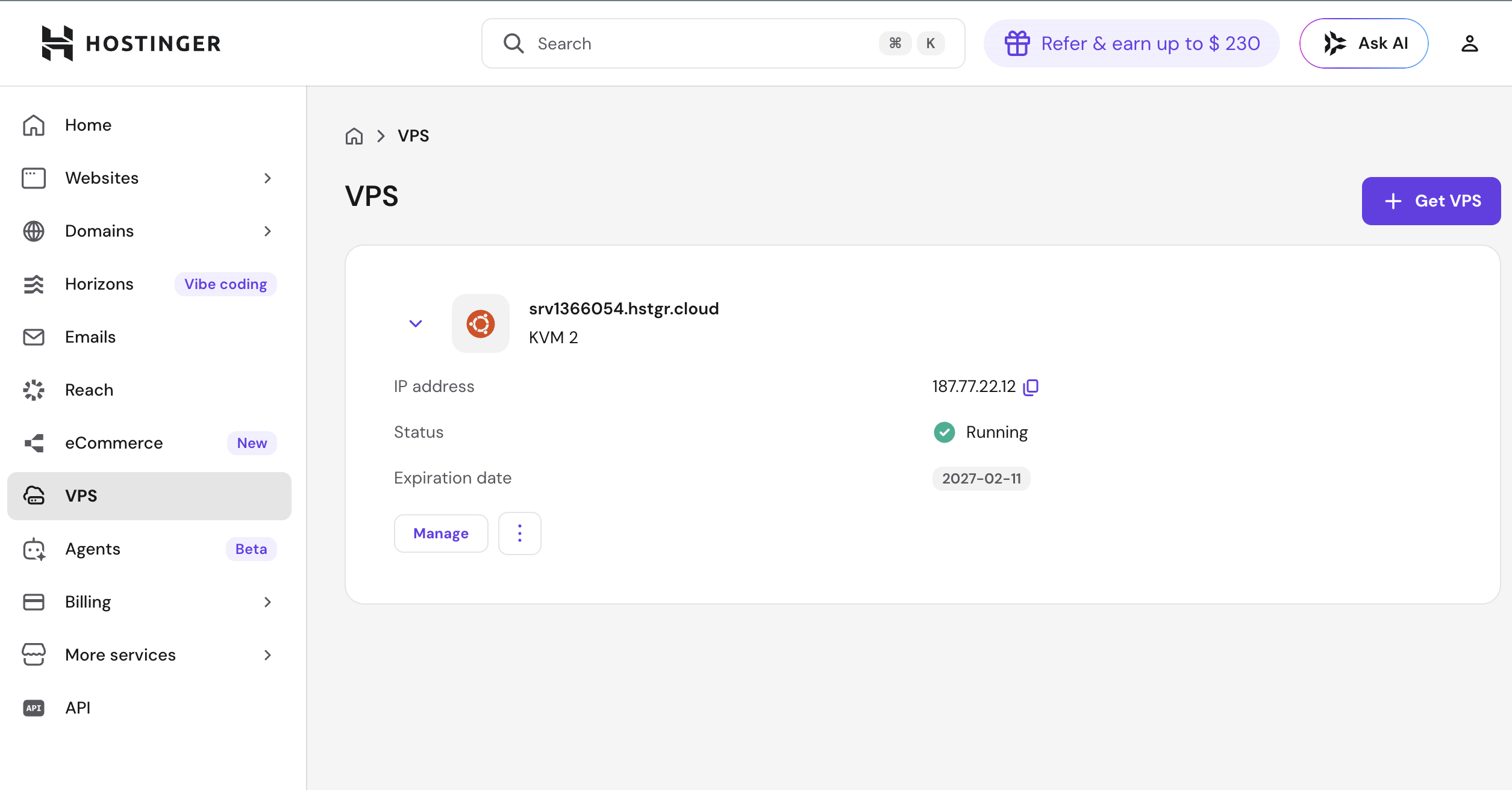Click the Running status text
This screenshot has height=790, width=1512.
click(x=997, y=432)
